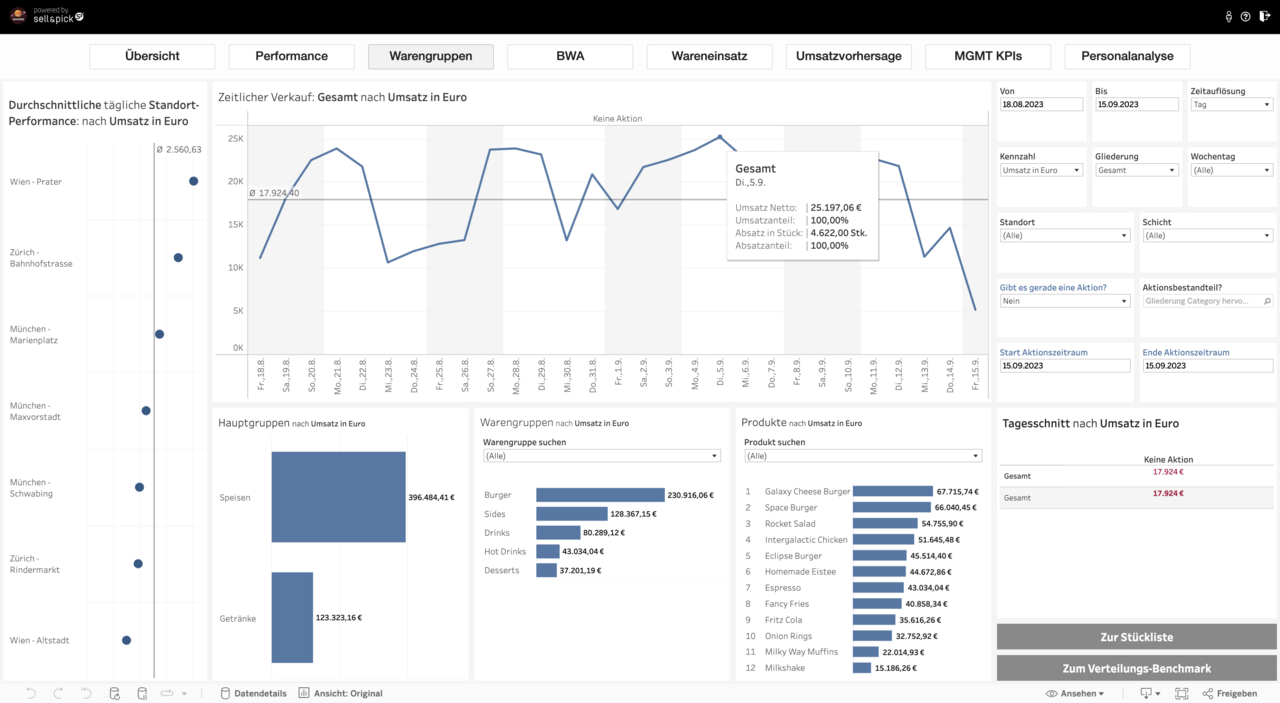The width and height of the screenshot is (1280, 703).
Task: Open the Zeitauflösung dropdown
Action: point(1232,104)
